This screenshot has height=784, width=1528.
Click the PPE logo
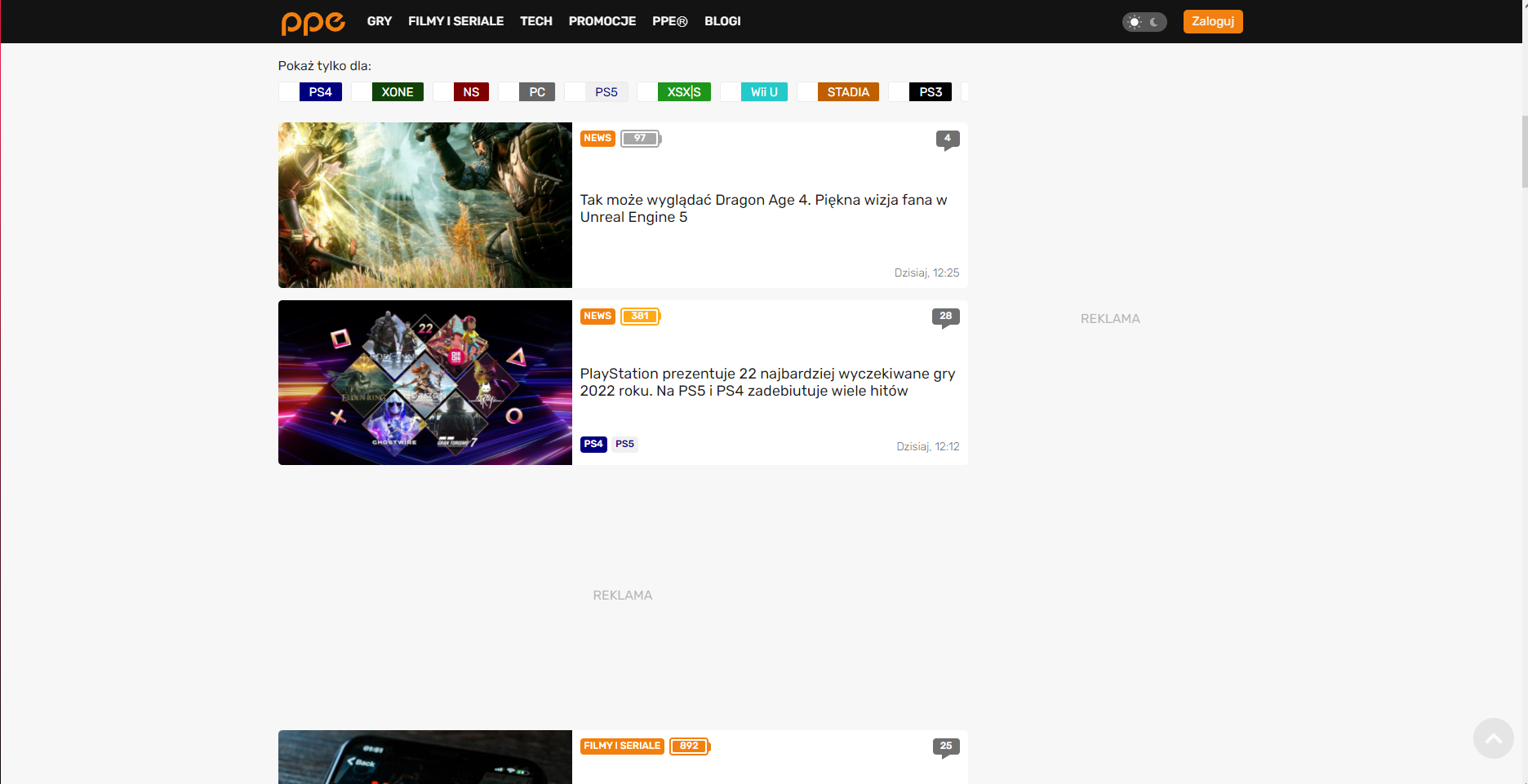tap(313, 22)
